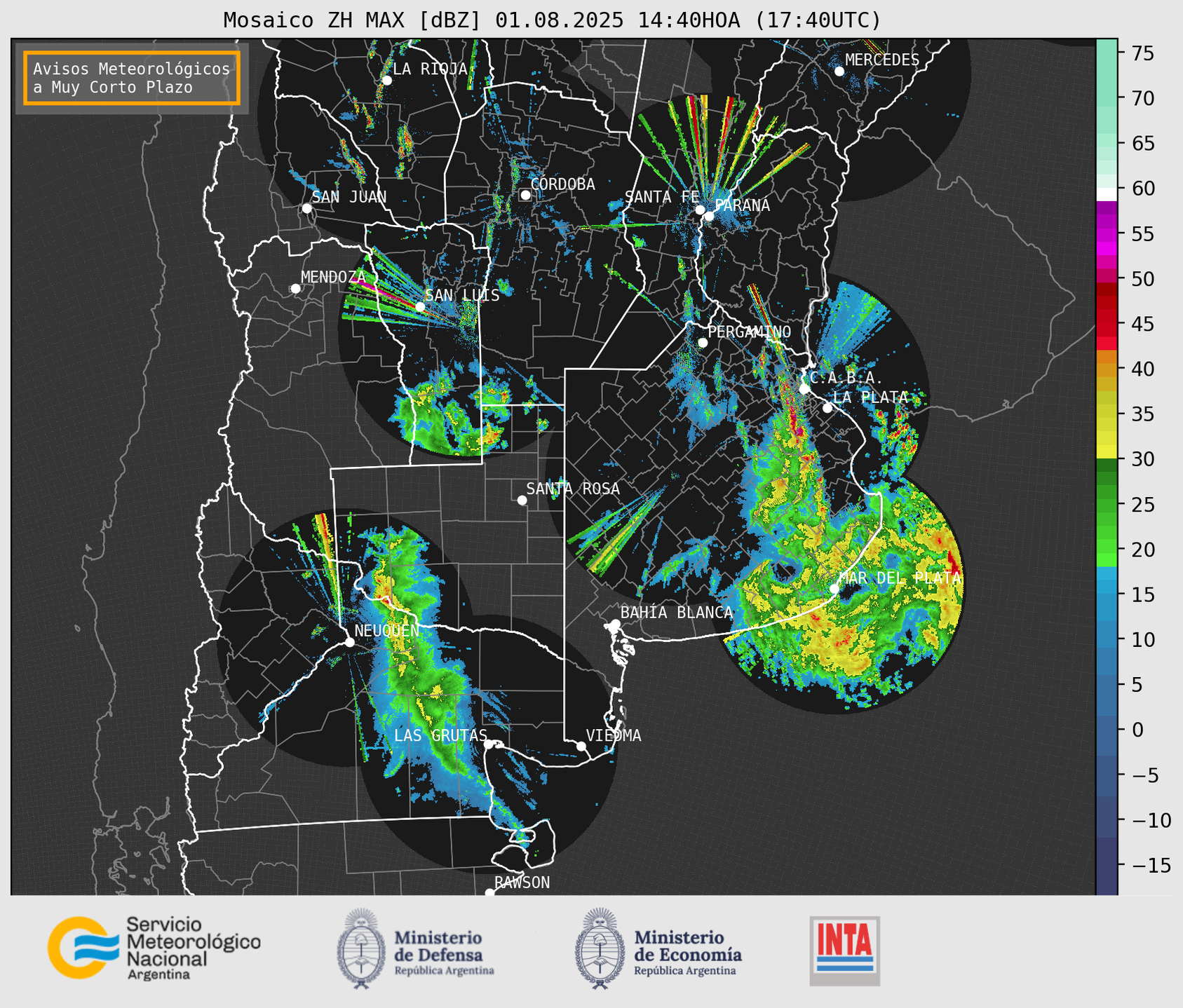Image resolution: width=1183 pixels, height=1008 pixels.
Task: Click the BAHÍA BLANCA label text
Action: pos(677,613)
